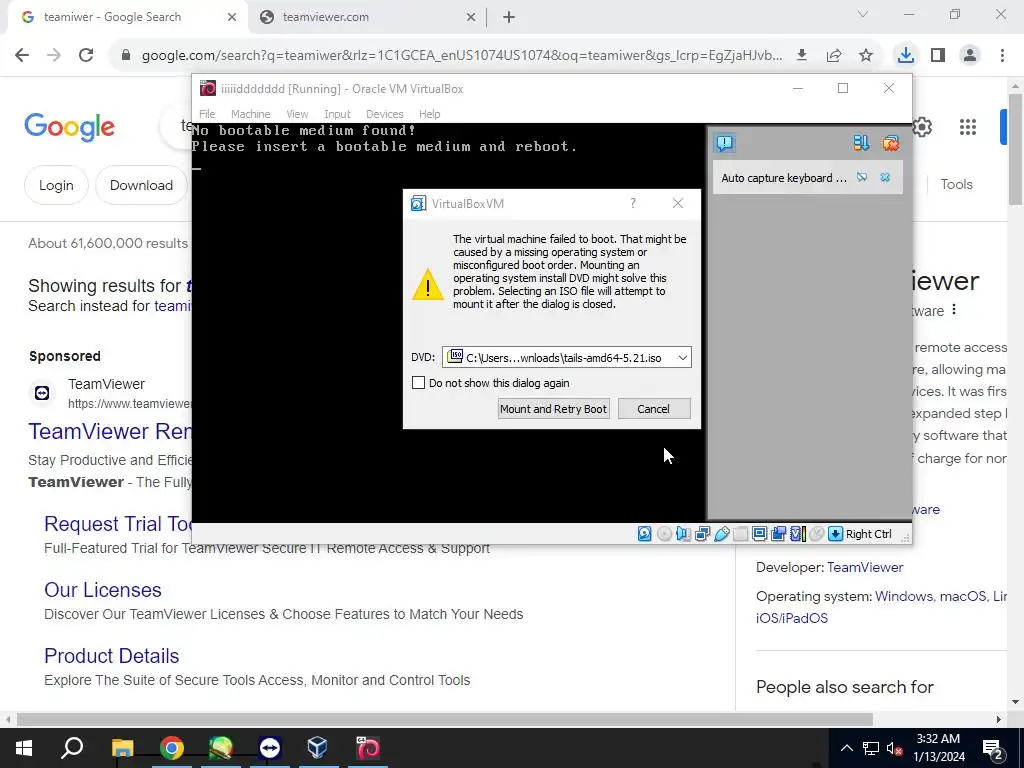
Task: Expand the DVD ISO selection dropdown
Action: 682,357
